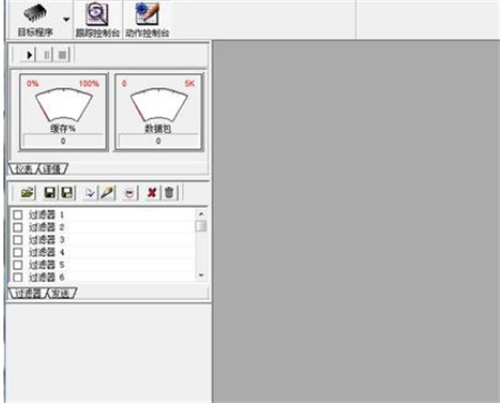The height and width of the screenshot is (403, 500).
Task: Switch to the 详情 tab beside the gauges tab
Action: tap(53, 169)
